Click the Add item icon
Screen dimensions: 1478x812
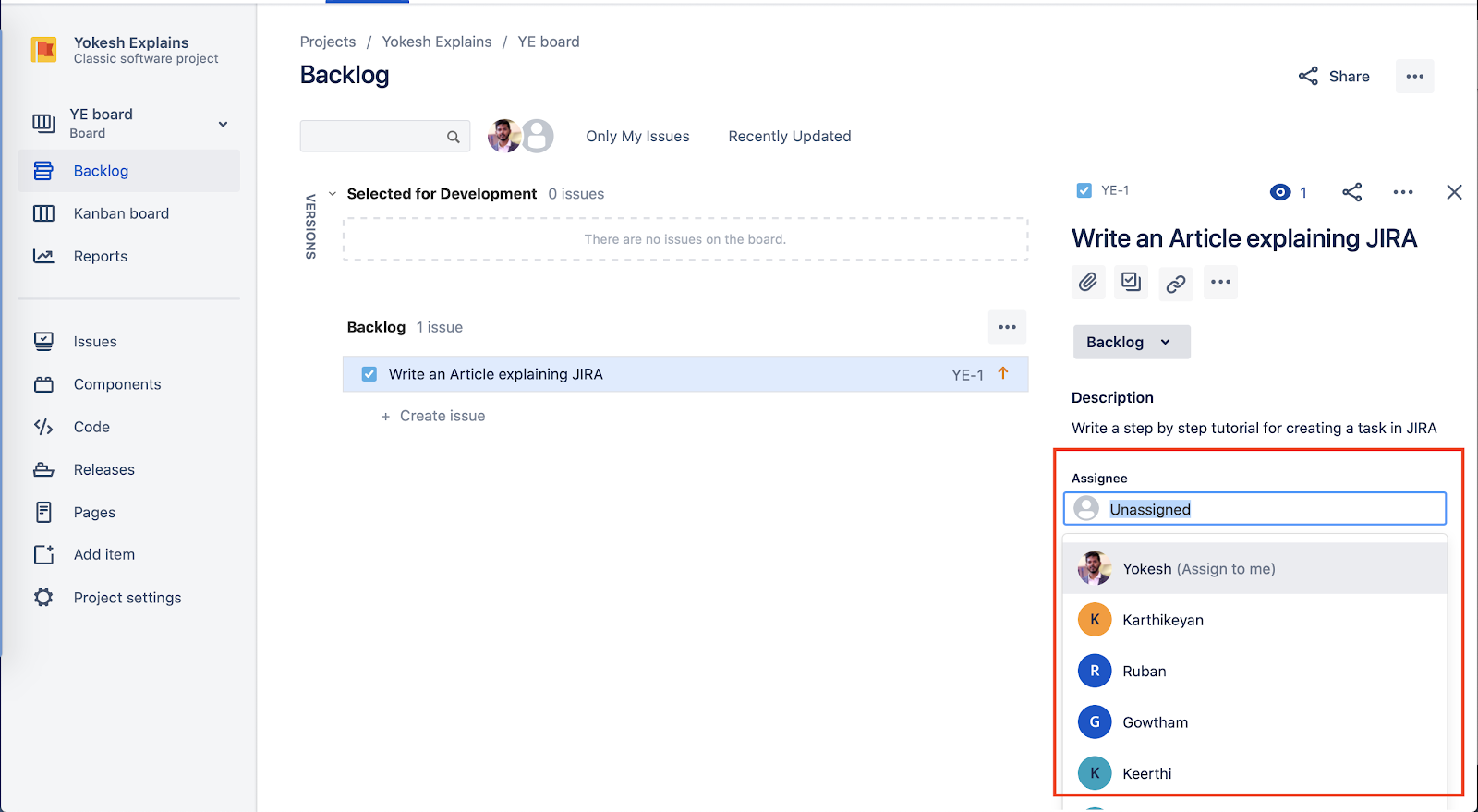(43, 554)
